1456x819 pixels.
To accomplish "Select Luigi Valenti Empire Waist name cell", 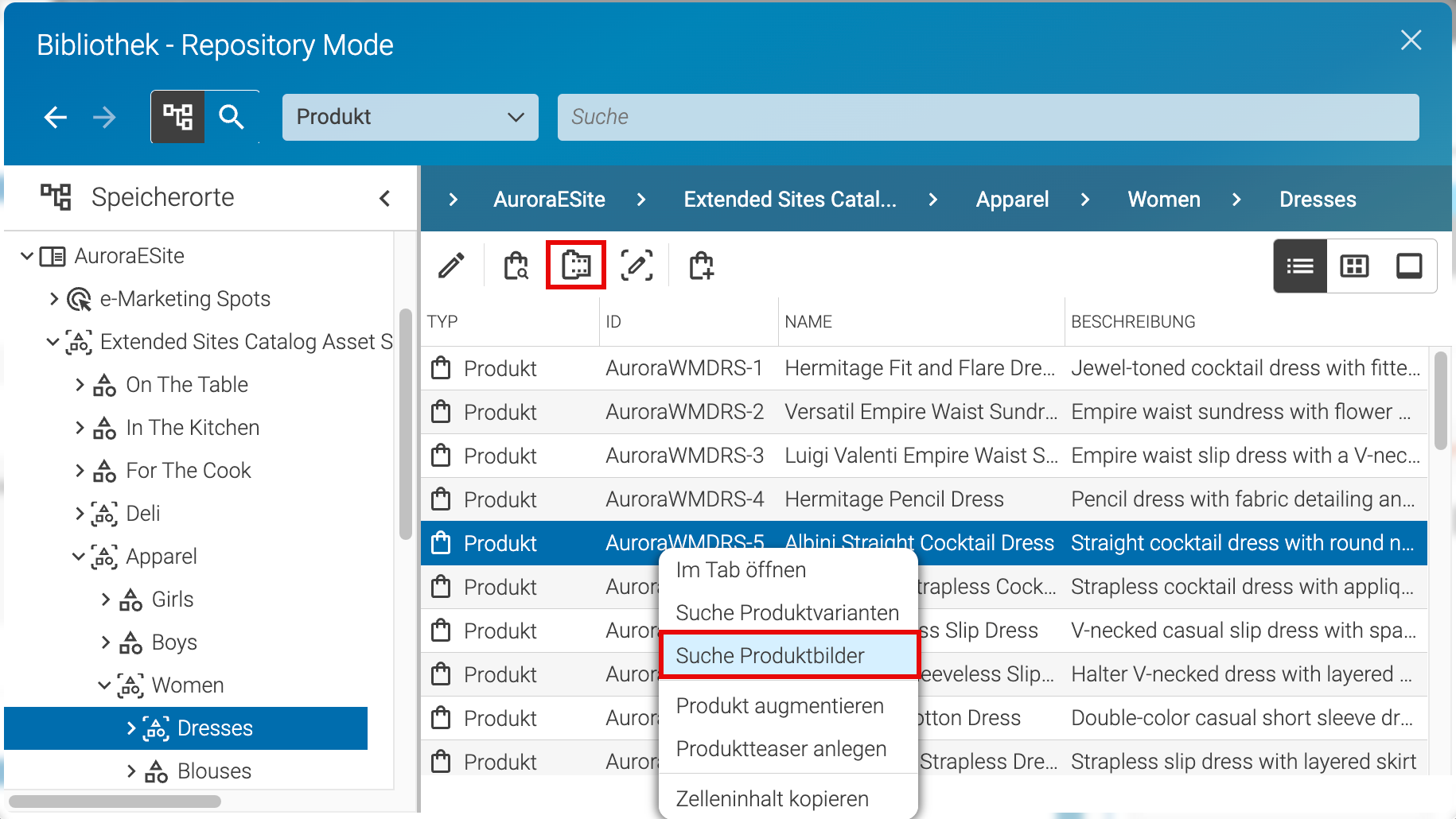I will pos(921,456).
